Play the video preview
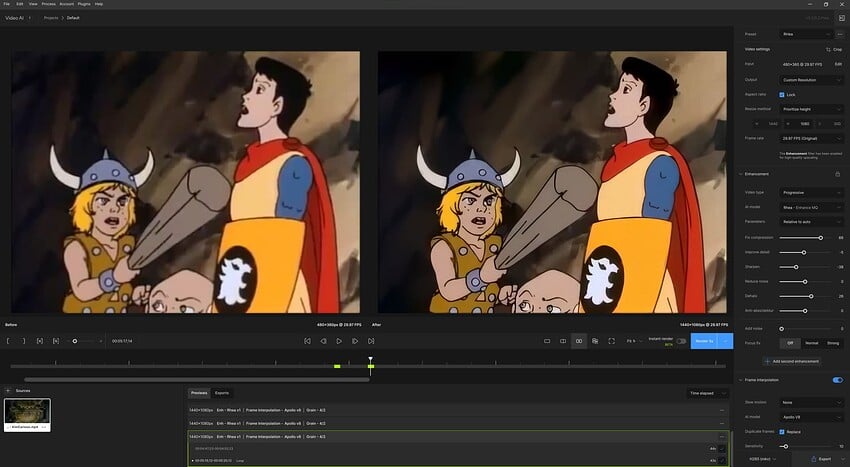850x467 pixels. [339, 341]
